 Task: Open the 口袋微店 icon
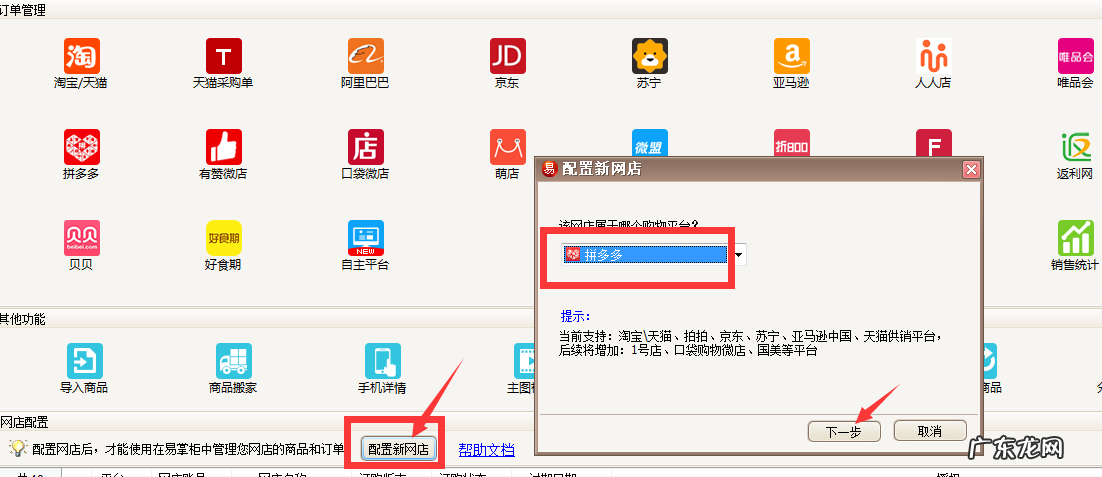tap(365, 147)
